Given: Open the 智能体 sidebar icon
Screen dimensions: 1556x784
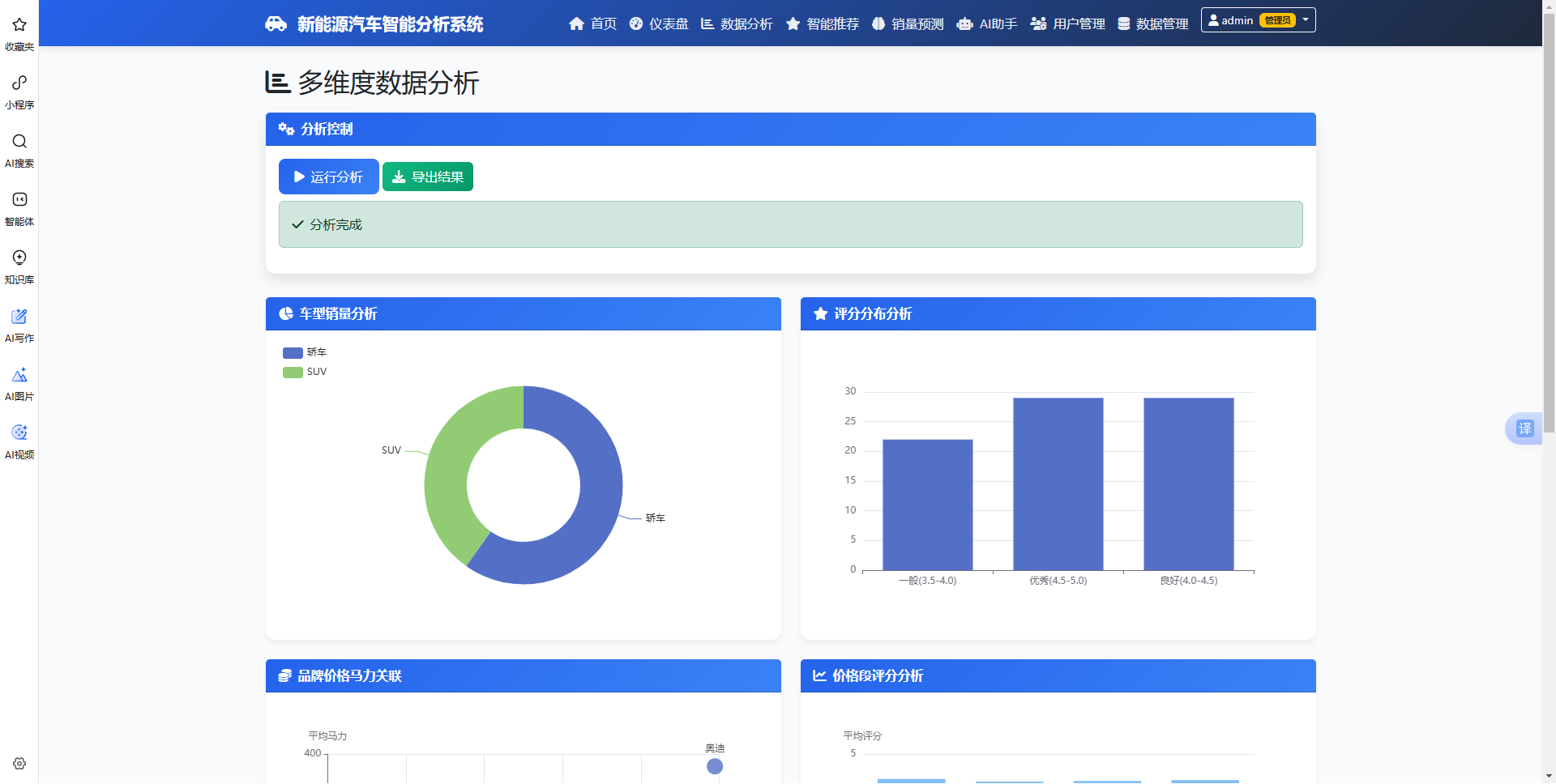Looking at the screenshot, I should (x=19, y=200).
